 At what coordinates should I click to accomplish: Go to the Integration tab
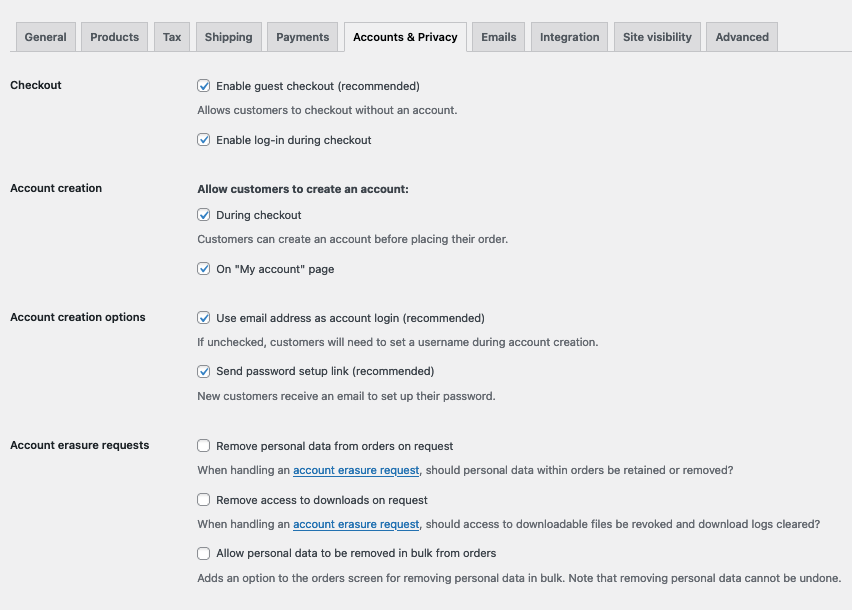[569, 36]
